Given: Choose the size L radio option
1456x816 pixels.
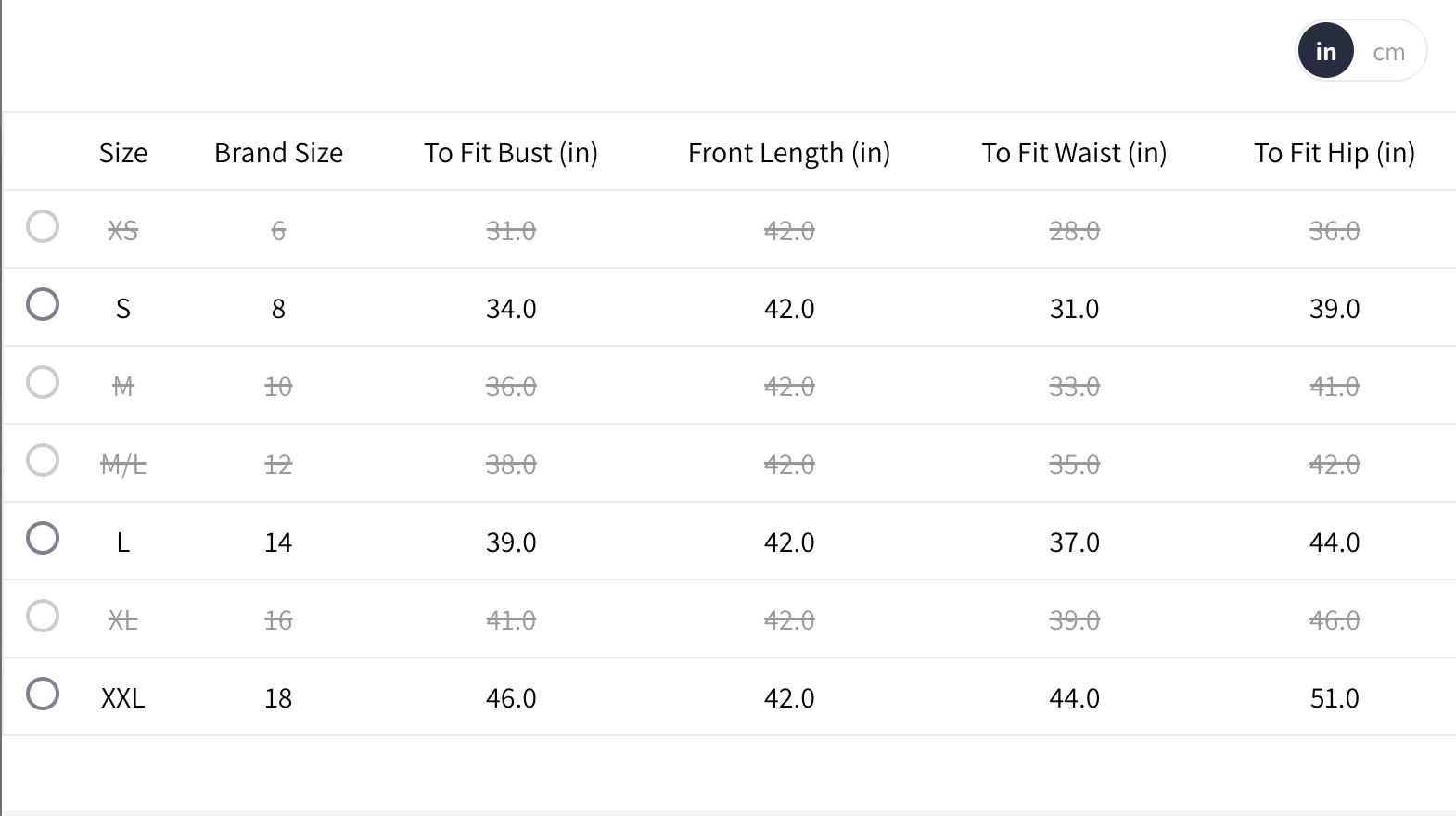Looking at the screenshot, I should click(43, 538).
